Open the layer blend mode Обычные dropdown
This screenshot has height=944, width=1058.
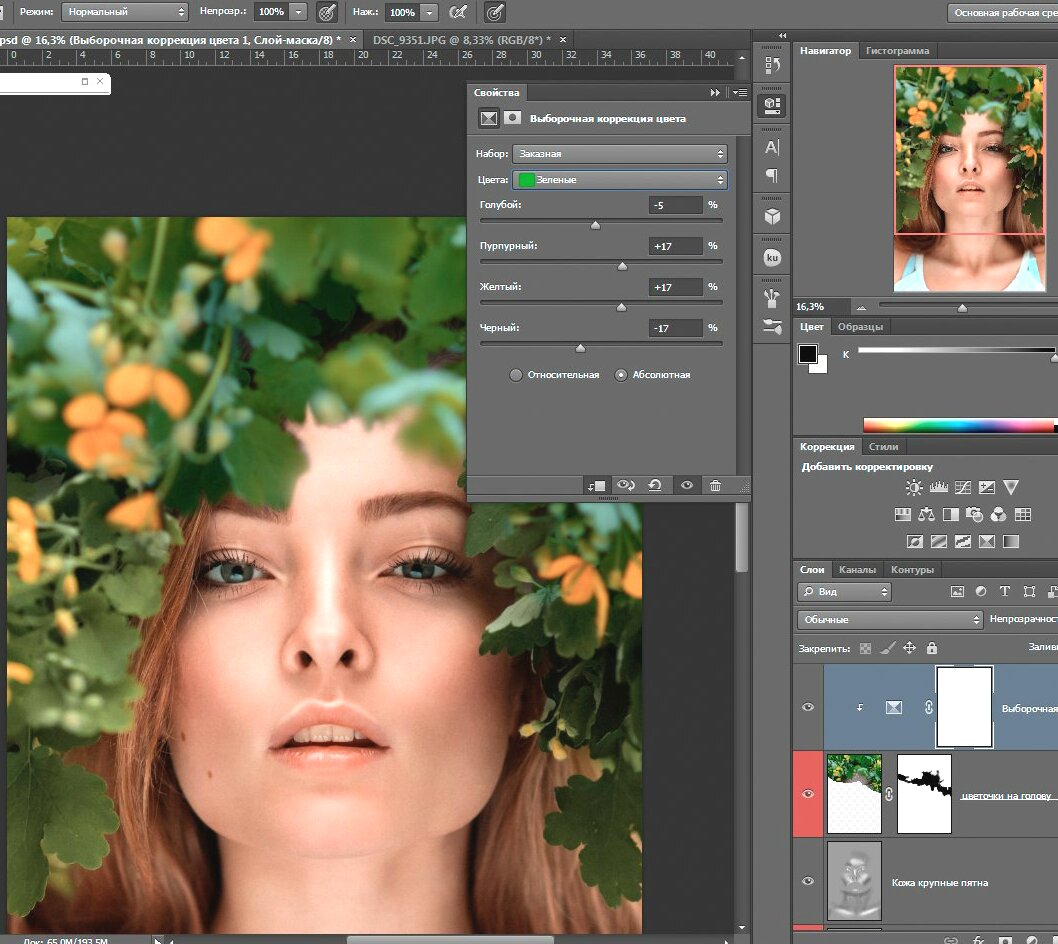pyautogui.click(x=890, y=620)
